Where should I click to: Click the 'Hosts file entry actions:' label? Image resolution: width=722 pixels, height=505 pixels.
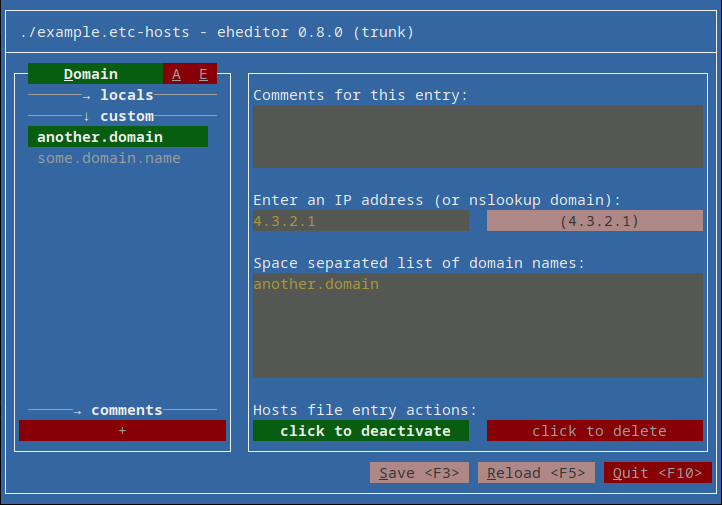(x=365, y=410)
